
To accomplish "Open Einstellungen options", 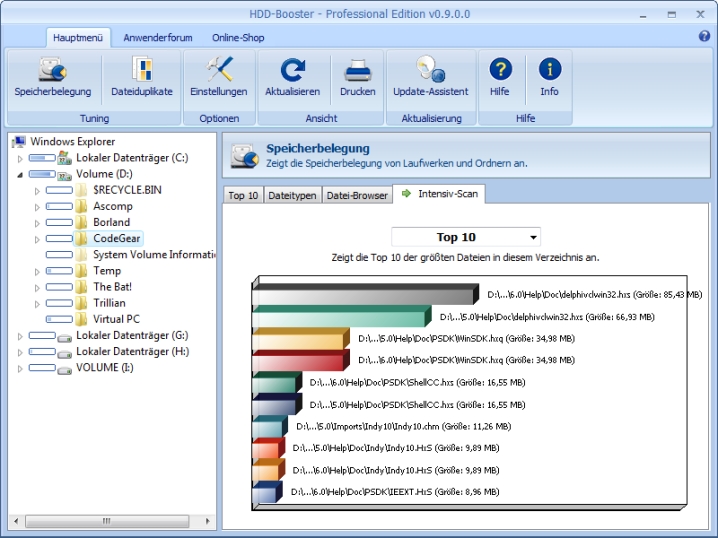I will (x=218, y=77).
